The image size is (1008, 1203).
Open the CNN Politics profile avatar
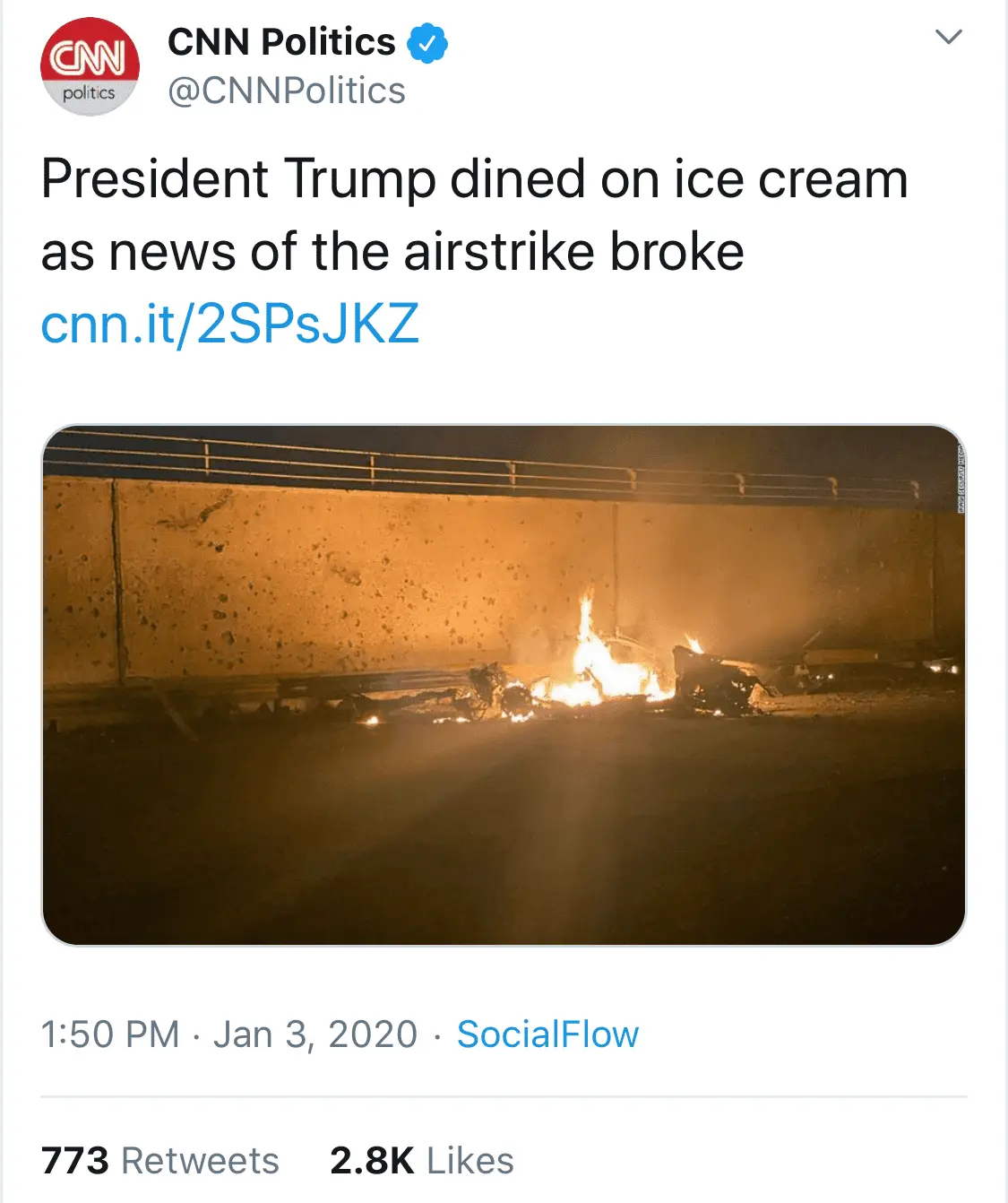(90, 66)
